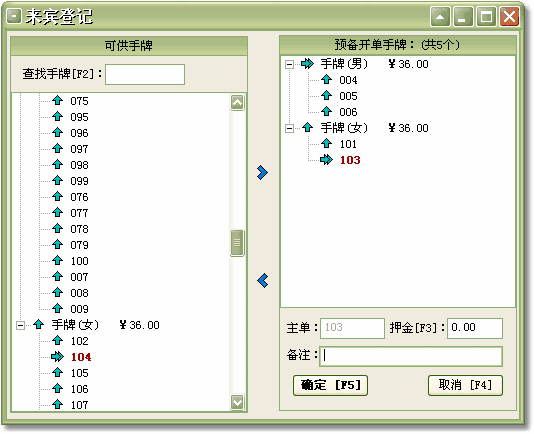Select number 005 in reserved list

(x=348, y=96)
